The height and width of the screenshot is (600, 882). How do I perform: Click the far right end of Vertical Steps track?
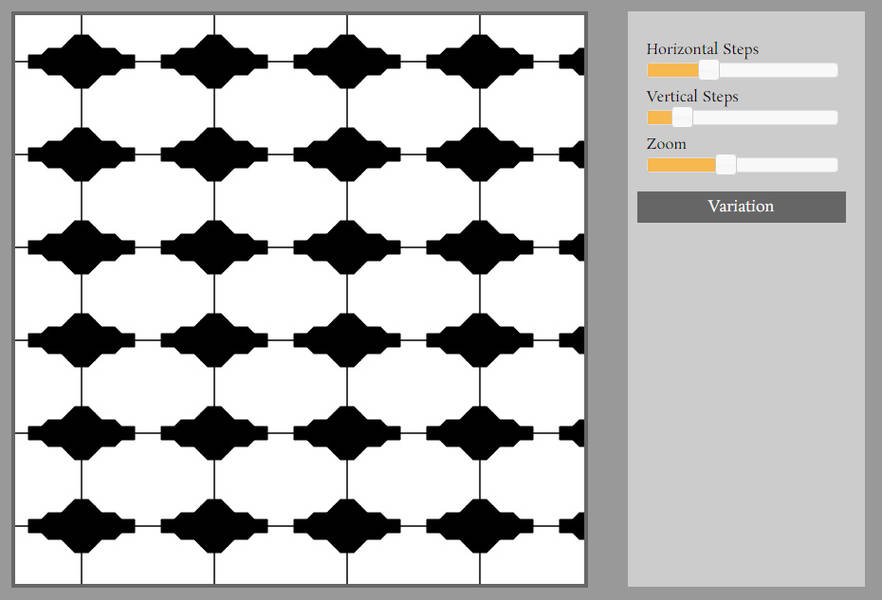point(833,118)
